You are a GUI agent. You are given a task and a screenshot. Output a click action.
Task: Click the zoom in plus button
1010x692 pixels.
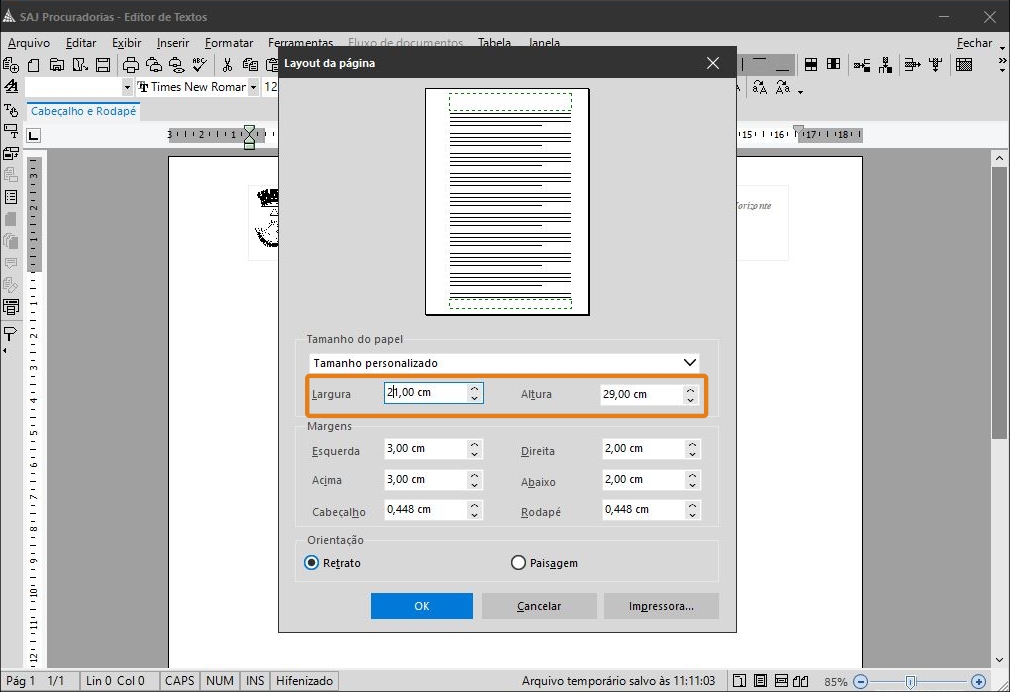(978, 681)
